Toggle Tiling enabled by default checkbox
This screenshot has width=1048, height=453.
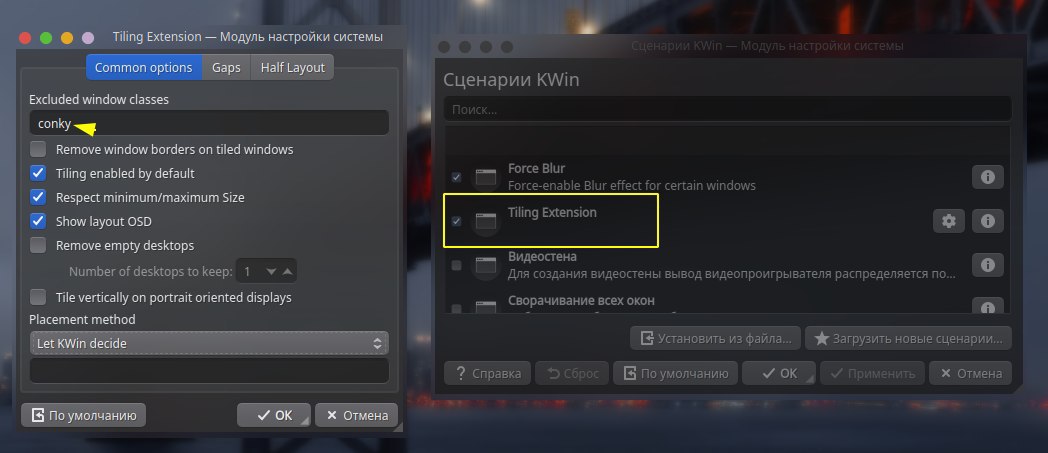38,173
